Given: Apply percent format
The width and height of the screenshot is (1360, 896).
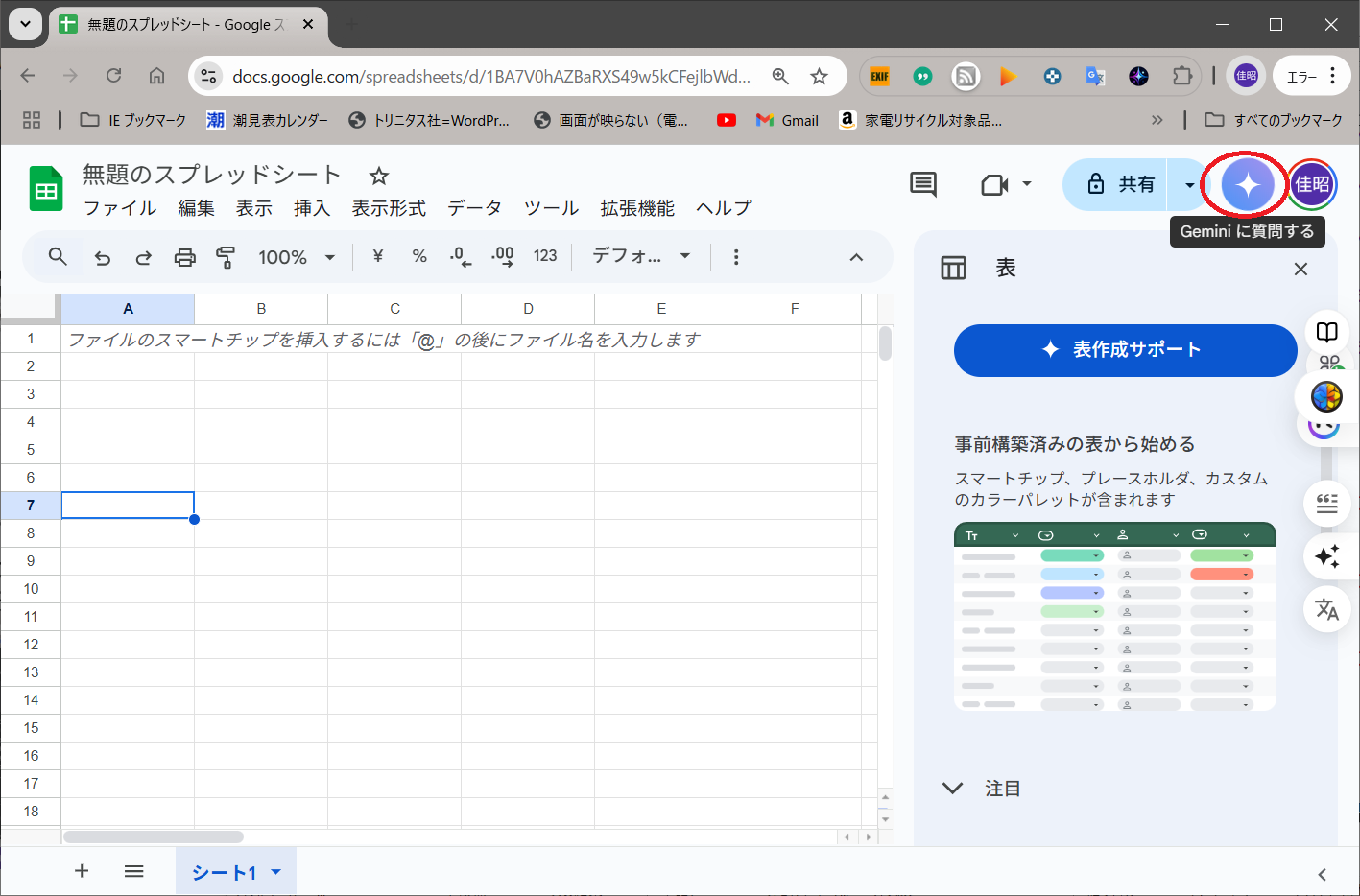Looking at the screenshot, I should tap(419, 256).
